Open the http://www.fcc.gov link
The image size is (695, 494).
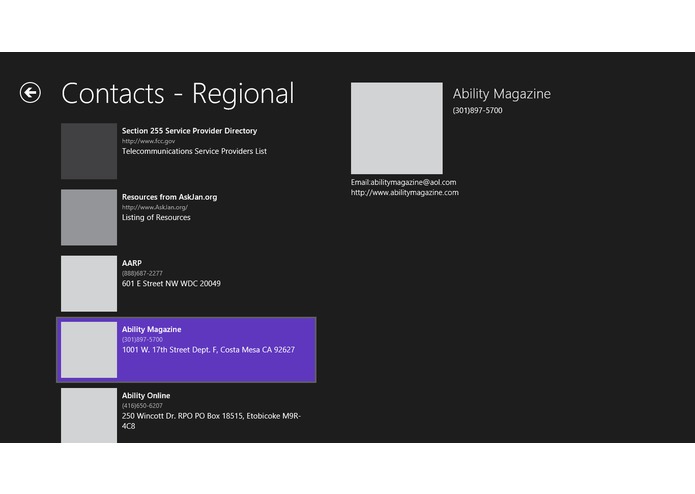(148, 141)
